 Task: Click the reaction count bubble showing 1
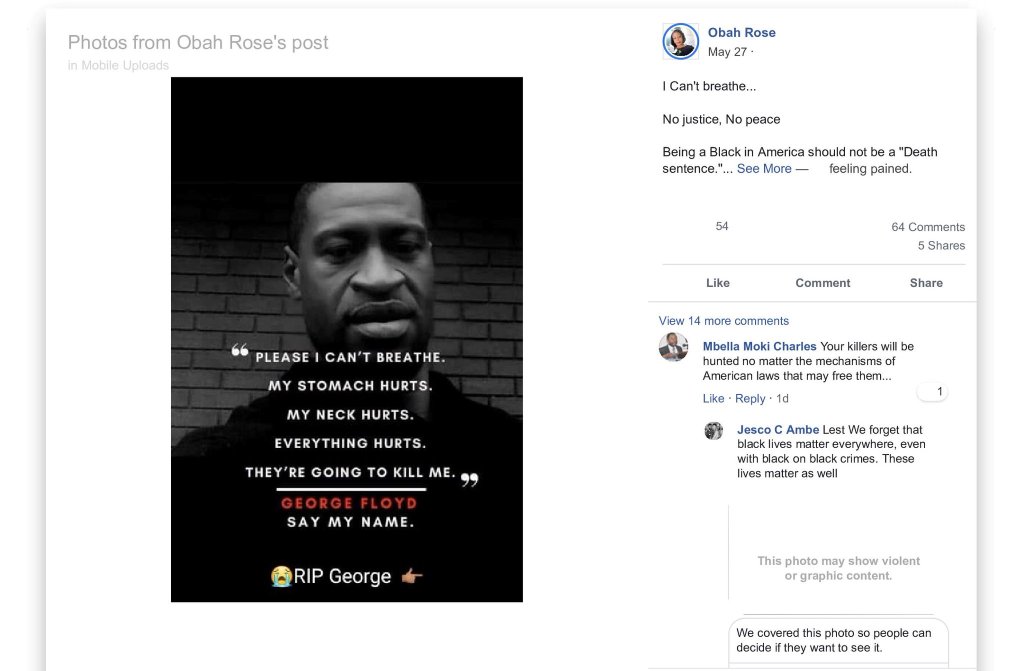pyautogui.click(x=933, y=392)
